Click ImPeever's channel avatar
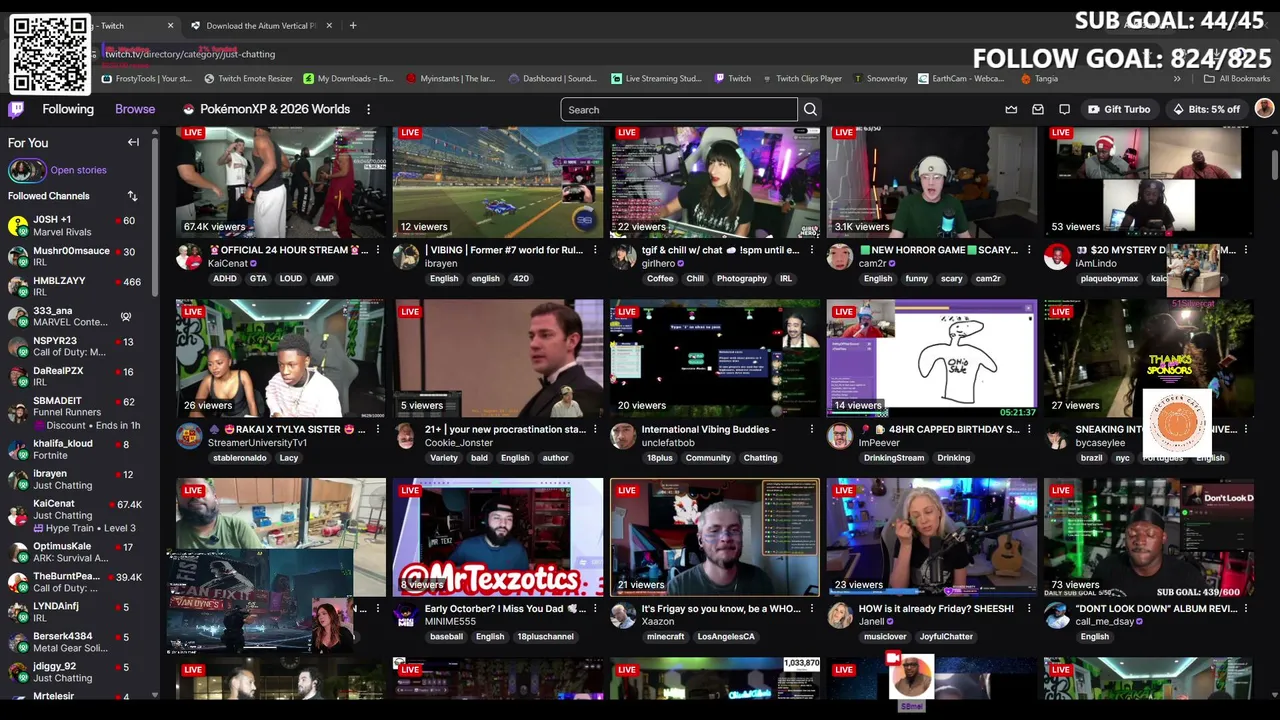This screenshot has width=1280, height=720. (840, 436)
